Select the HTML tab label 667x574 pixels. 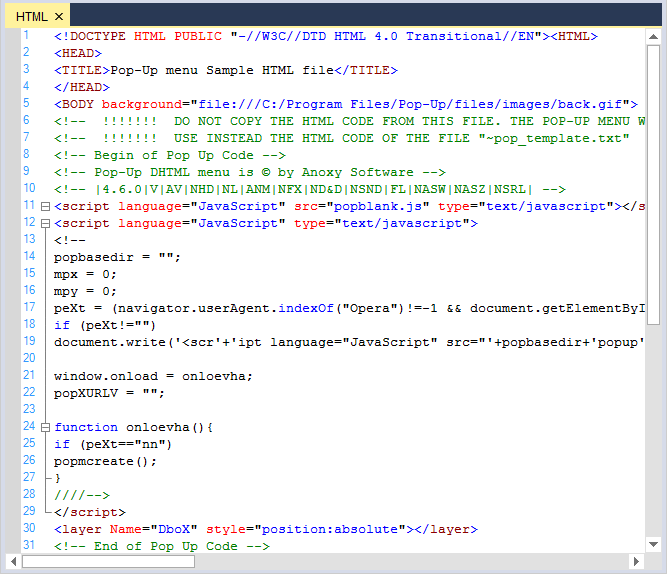coord(31,17)
